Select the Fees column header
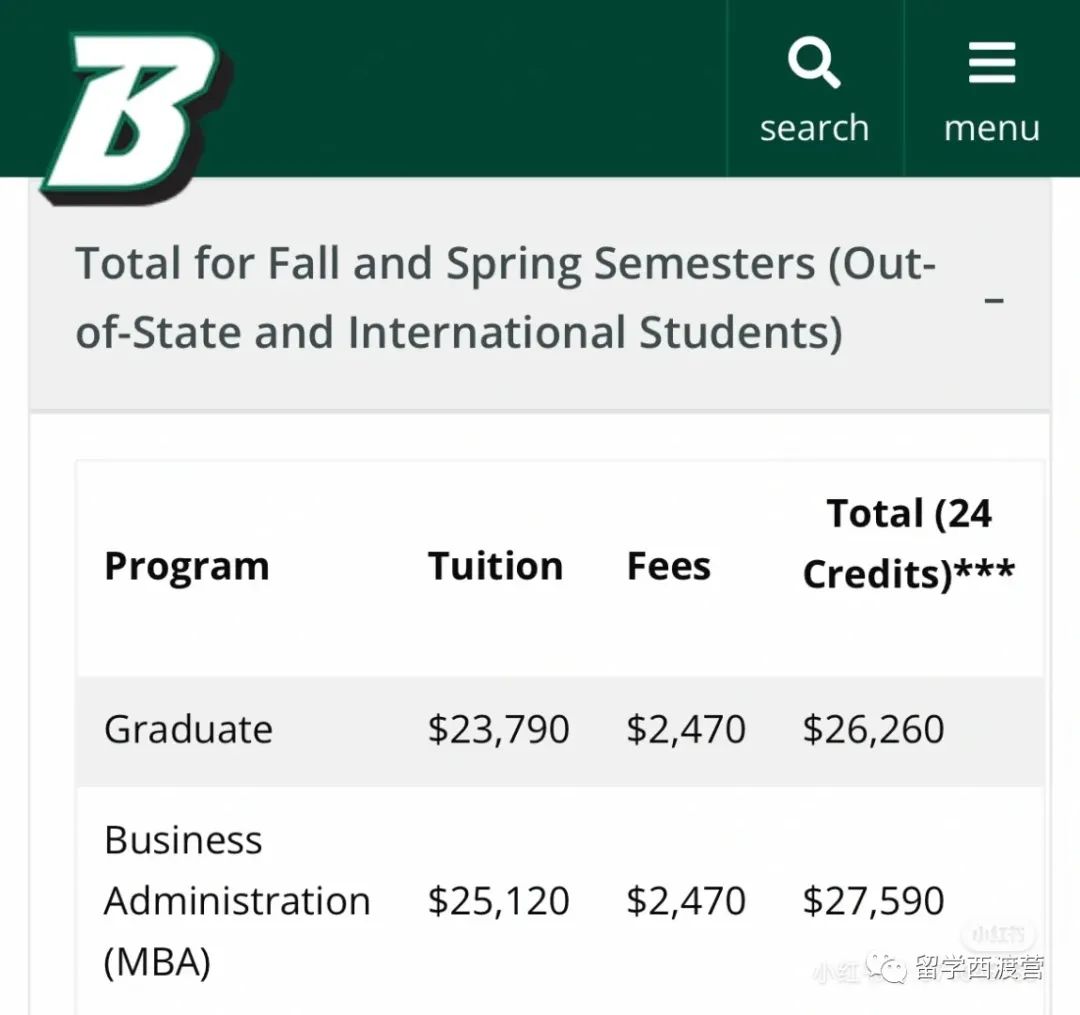Image resolution: width=1080 pixels, height=1015 pixels. pyautogui.click(x=668, y=566)
